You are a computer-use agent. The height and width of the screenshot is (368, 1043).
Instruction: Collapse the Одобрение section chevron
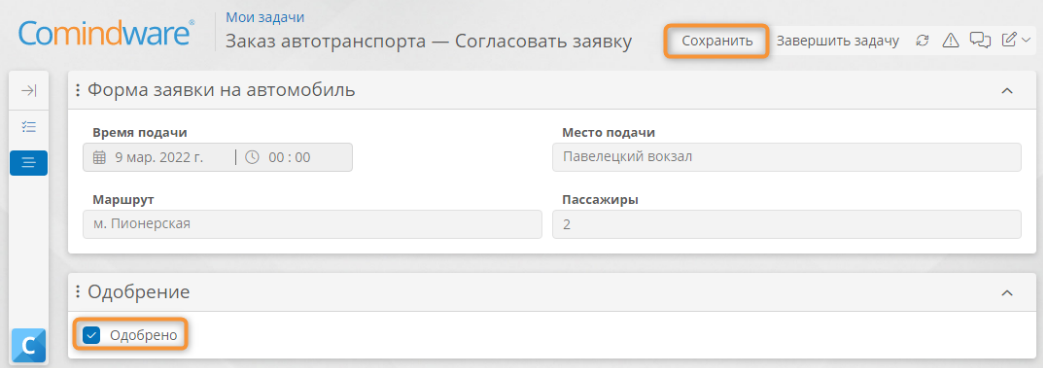click(1007, 292)
